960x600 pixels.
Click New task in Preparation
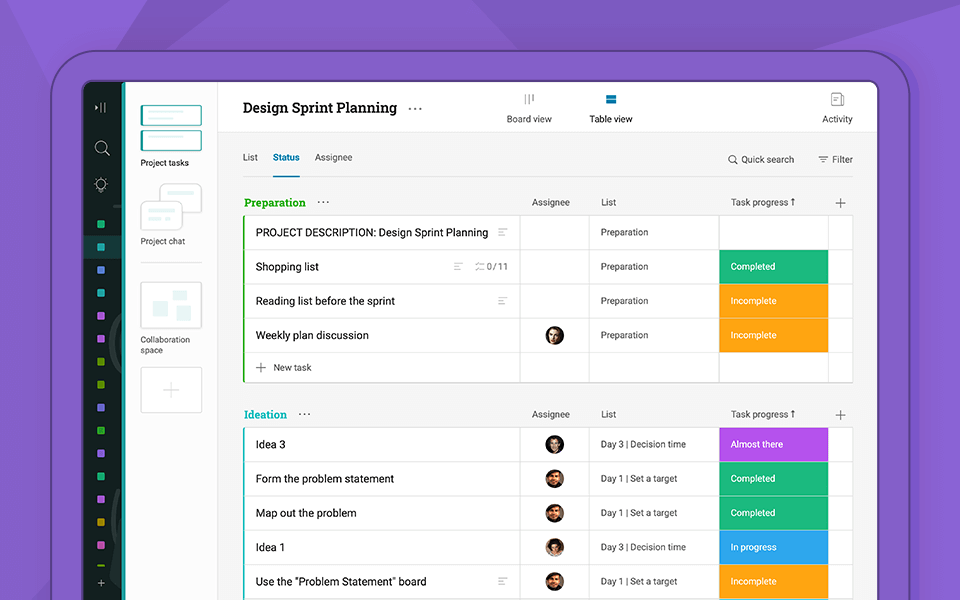point(283,367)
